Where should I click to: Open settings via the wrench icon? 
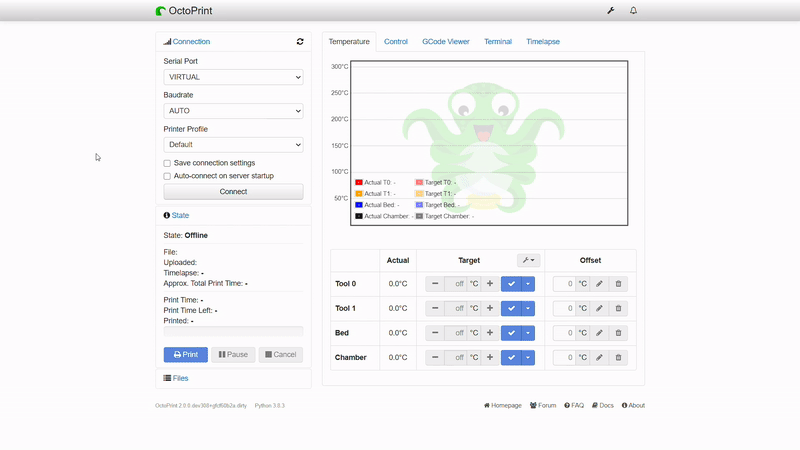pos(611,11)
